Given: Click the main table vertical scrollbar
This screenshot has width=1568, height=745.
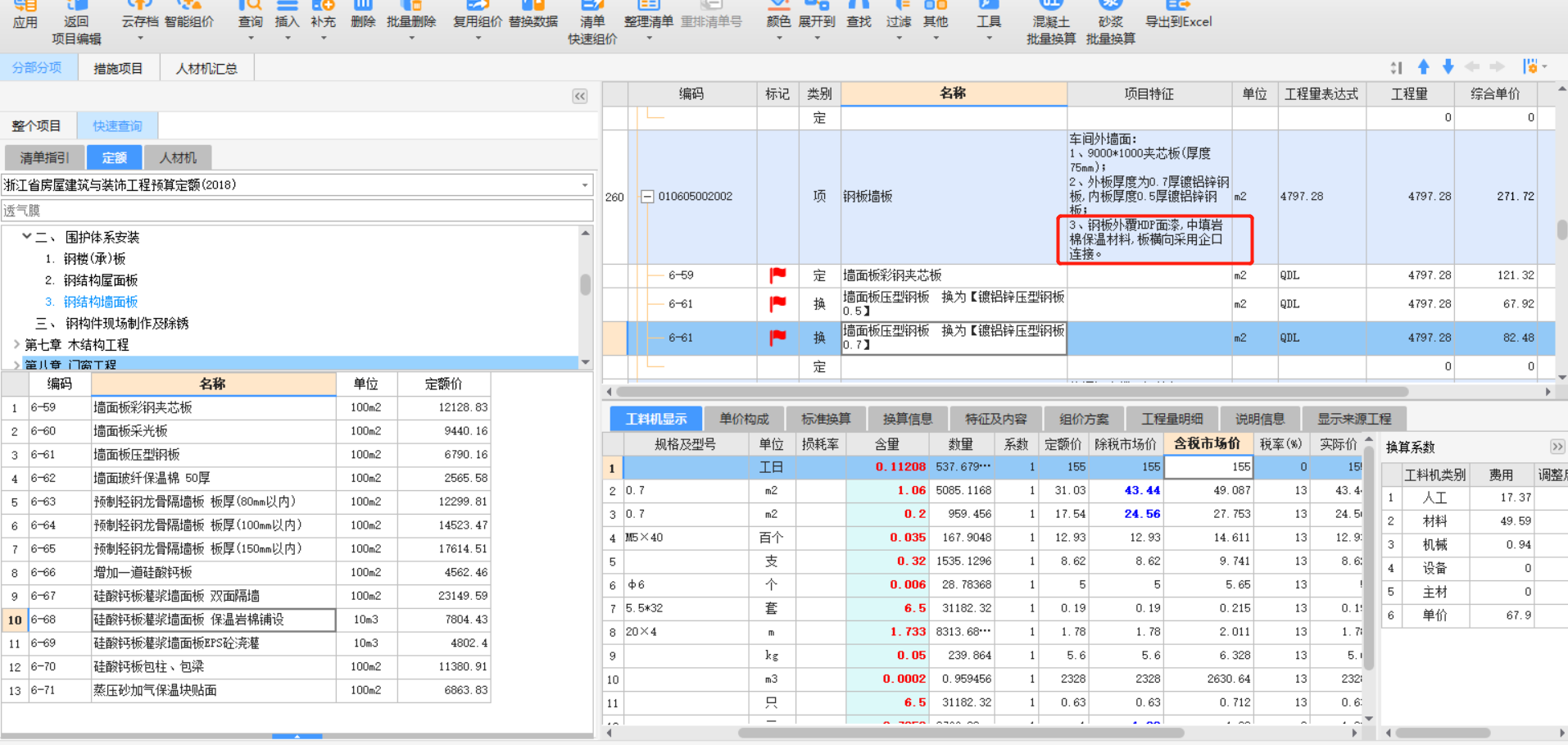Looking at the screenshot, I should tap(1561, 229).
